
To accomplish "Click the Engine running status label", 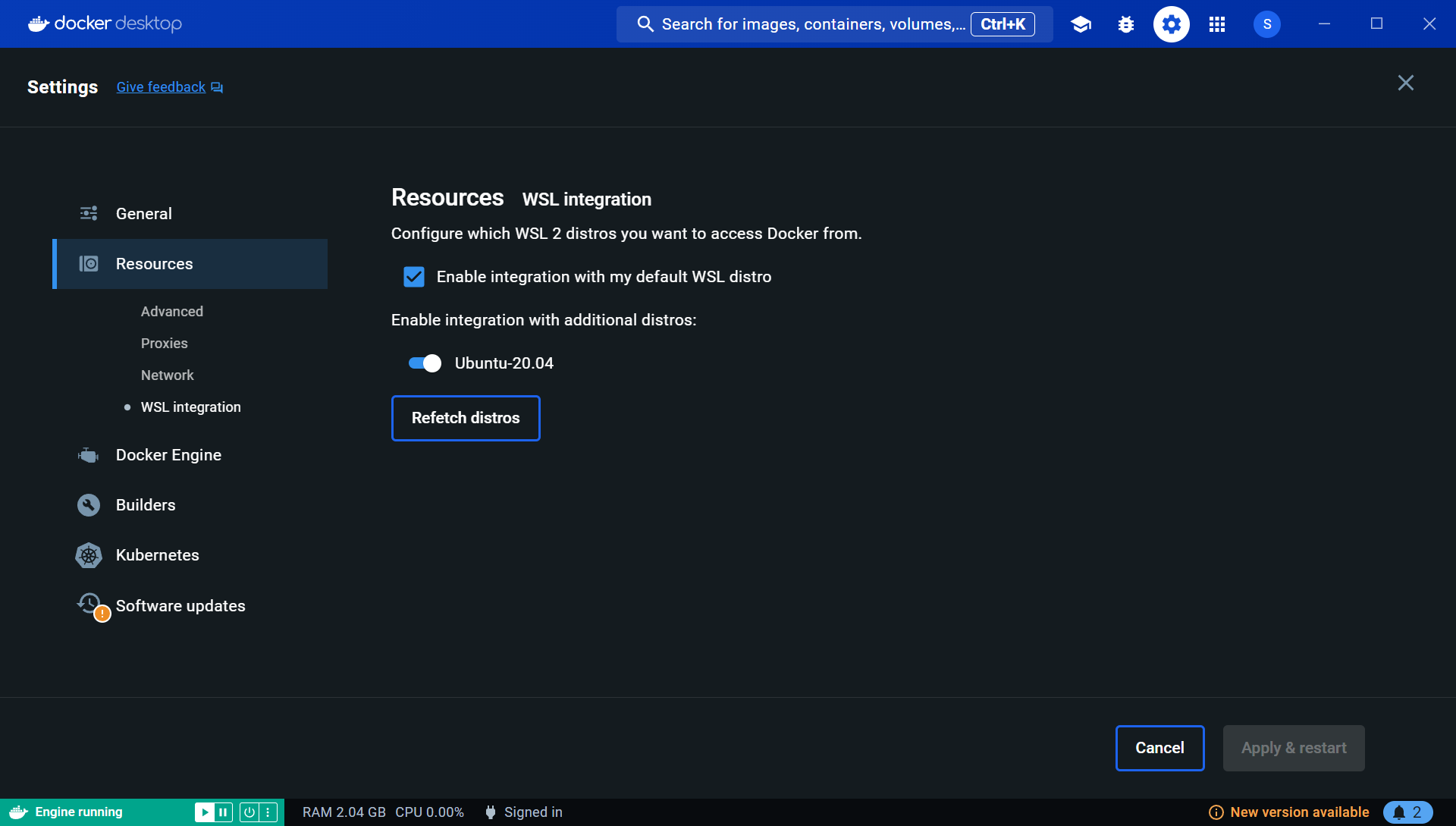I will point(79,812).
